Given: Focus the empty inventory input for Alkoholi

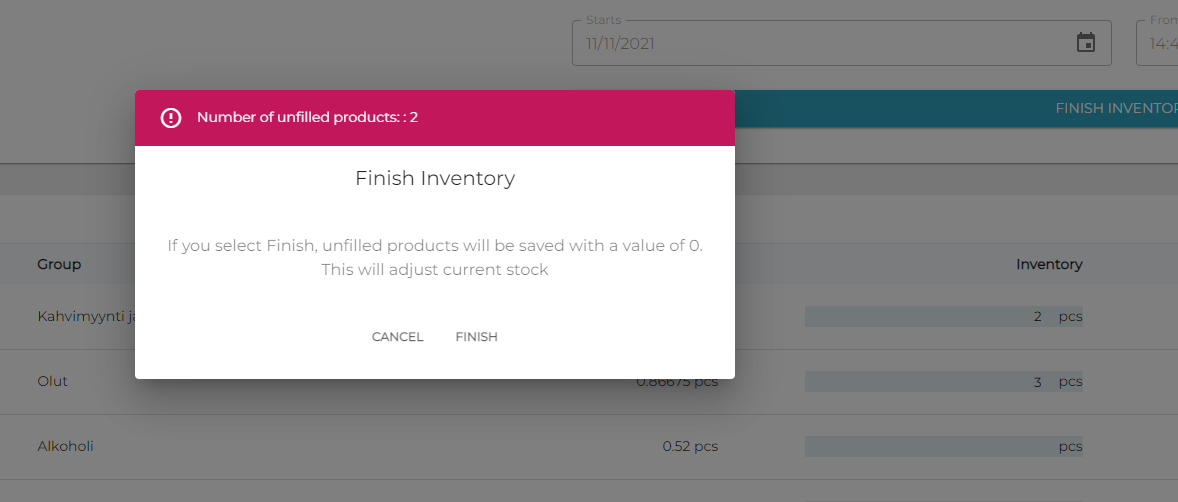Looking at the screenshot, I should point(925,447).
